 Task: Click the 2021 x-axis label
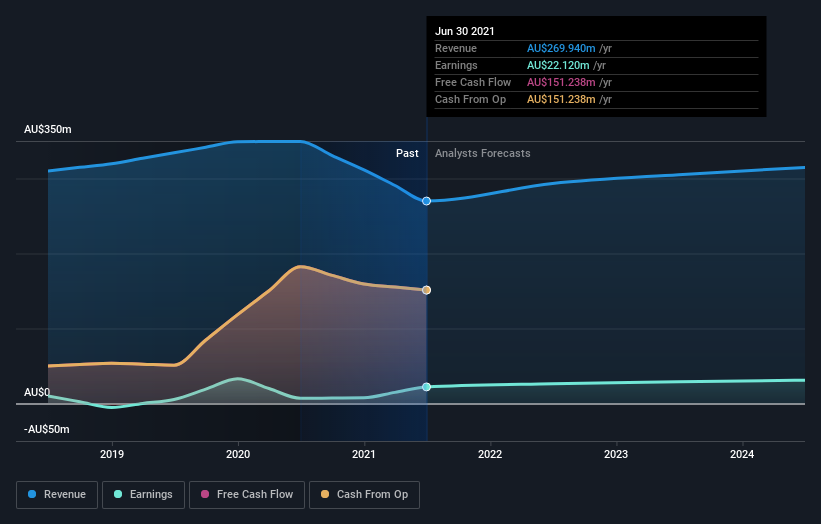[x=364, y=454]
